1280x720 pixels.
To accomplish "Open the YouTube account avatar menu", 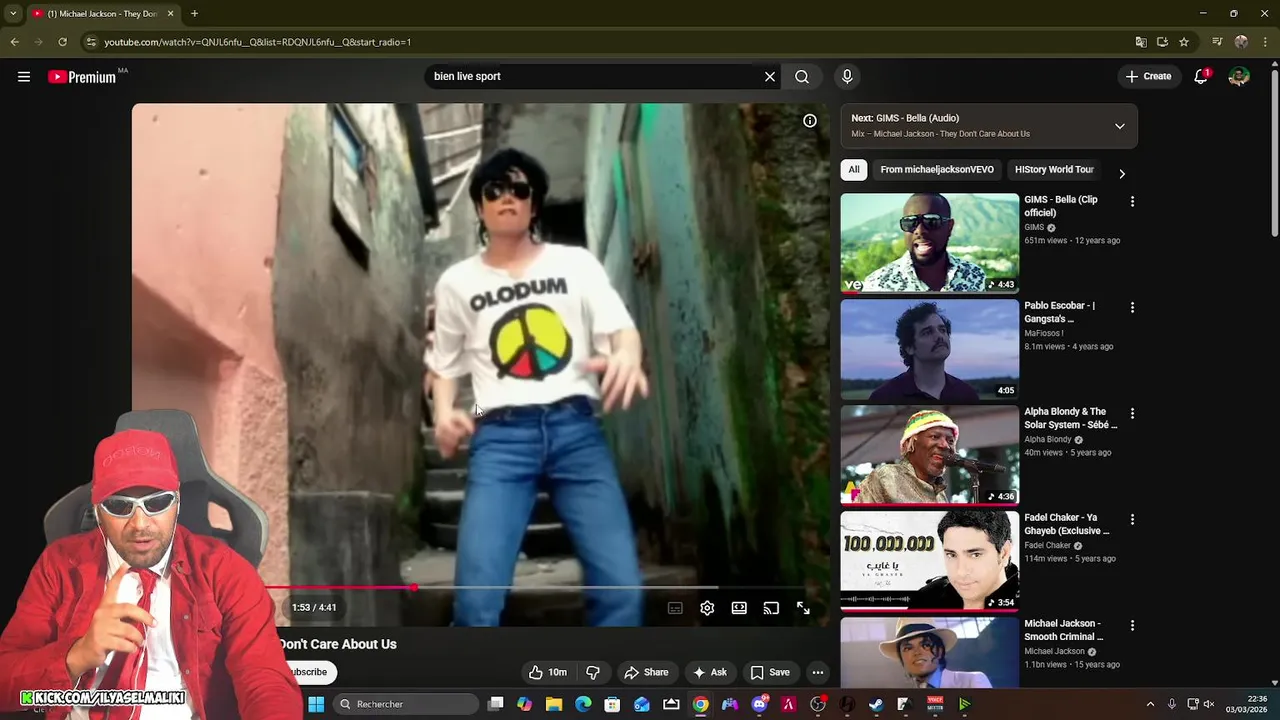I will (1239, 76).
